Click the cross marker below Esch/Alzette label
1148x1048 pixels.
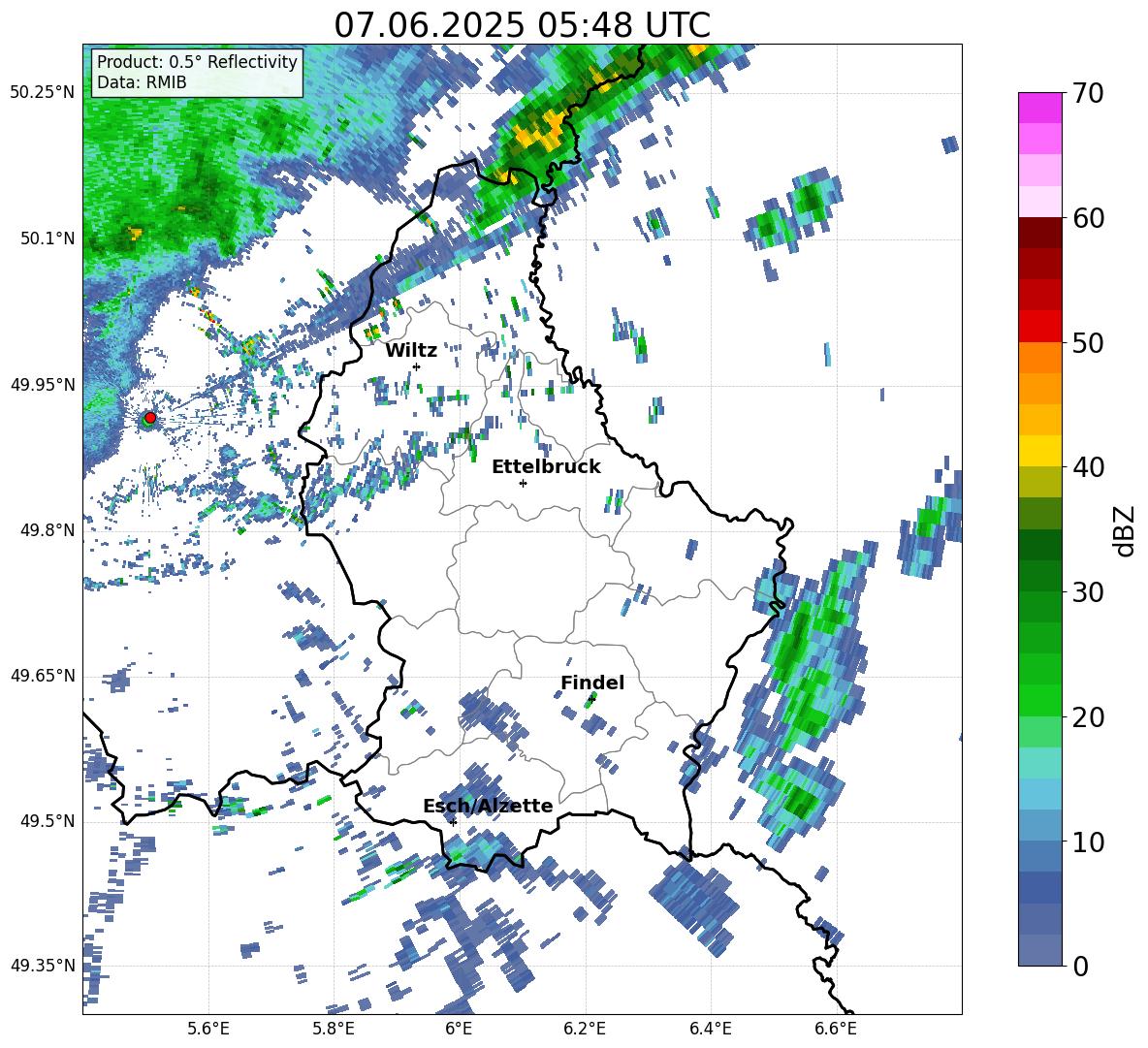pyautogui.click(x=454, y=822)
